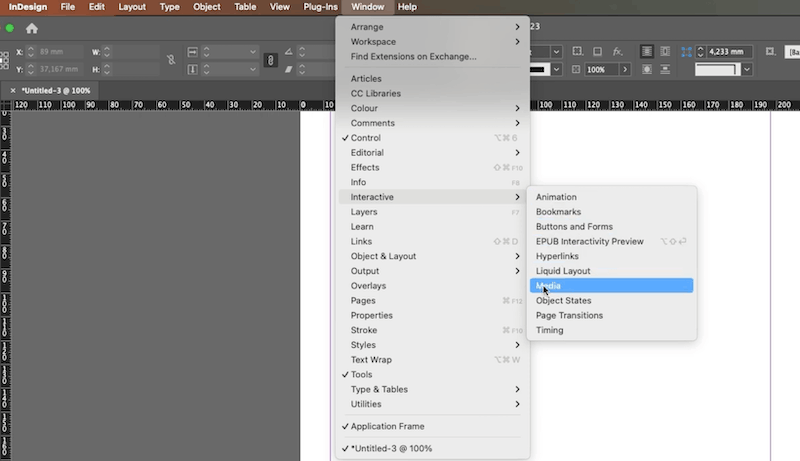
Task: Open the fx effects menu
Action: coord(617,52)
